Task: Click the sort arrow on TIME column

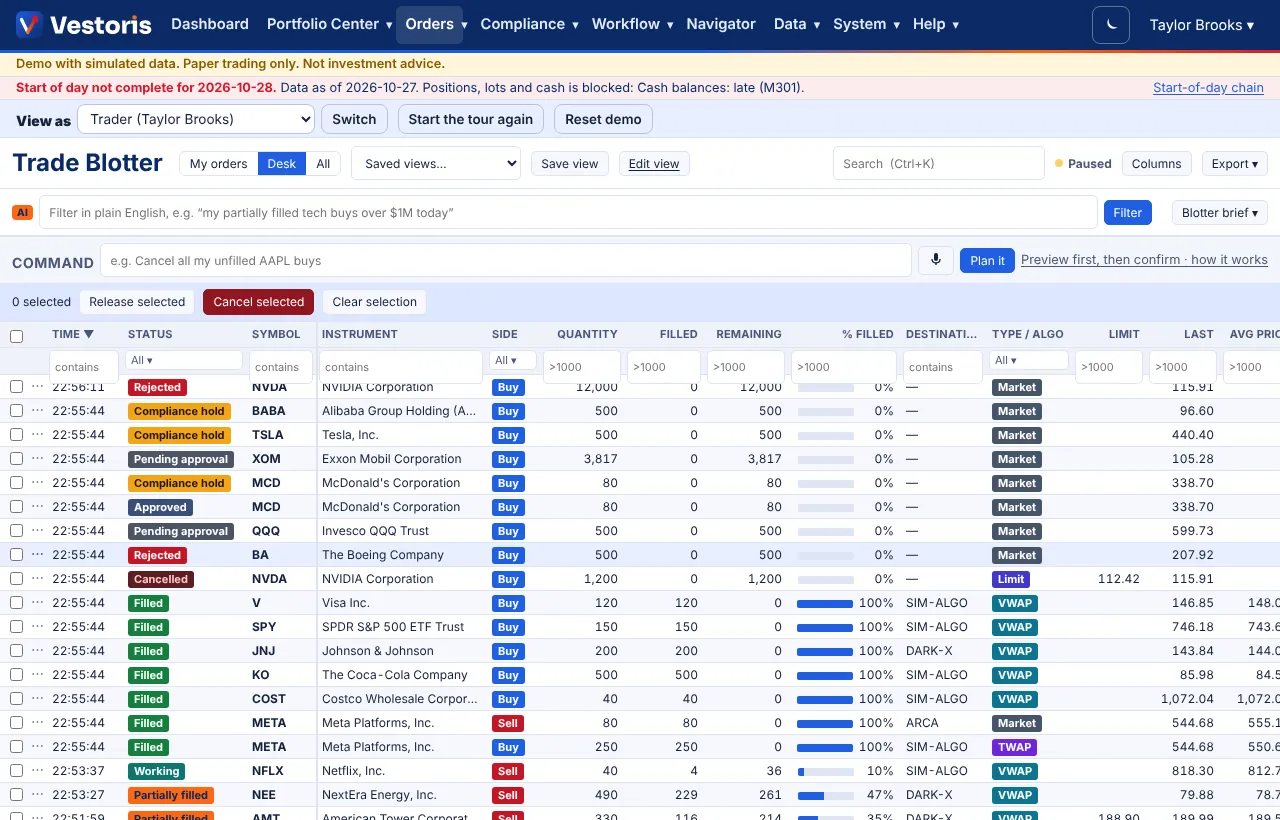Action: pos(89,334)
